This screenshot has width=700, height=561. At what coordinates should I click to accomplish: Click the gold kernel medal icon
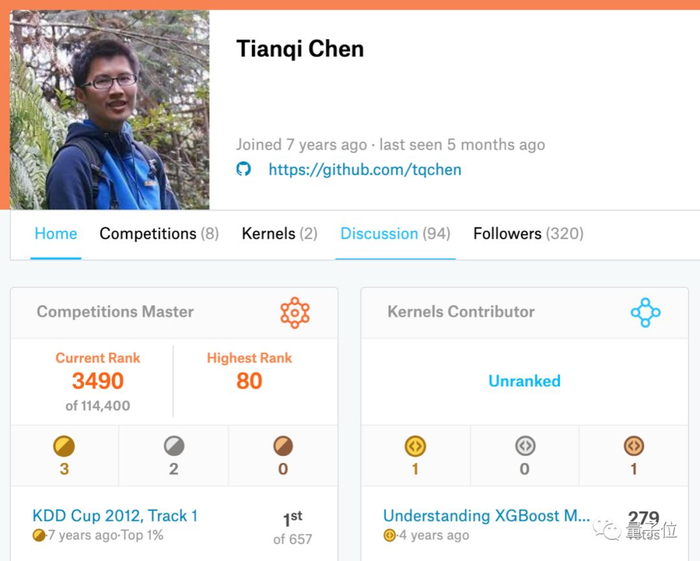(x=415, y=446)
